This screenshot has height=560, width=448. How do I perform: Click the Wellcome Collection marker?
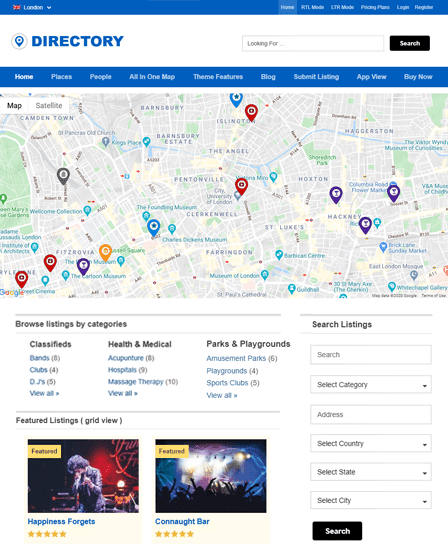click(87, 210)
